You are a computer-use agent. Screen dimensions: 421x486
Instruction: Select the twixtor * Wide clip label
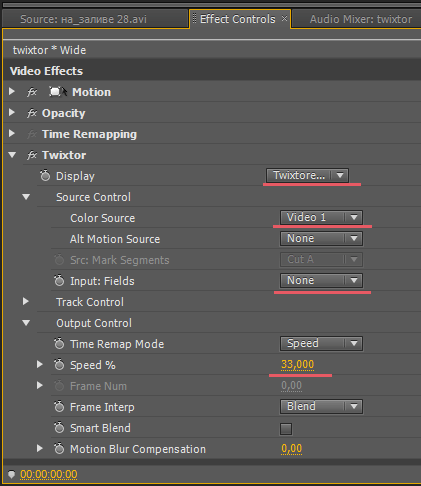click(49, 50)
